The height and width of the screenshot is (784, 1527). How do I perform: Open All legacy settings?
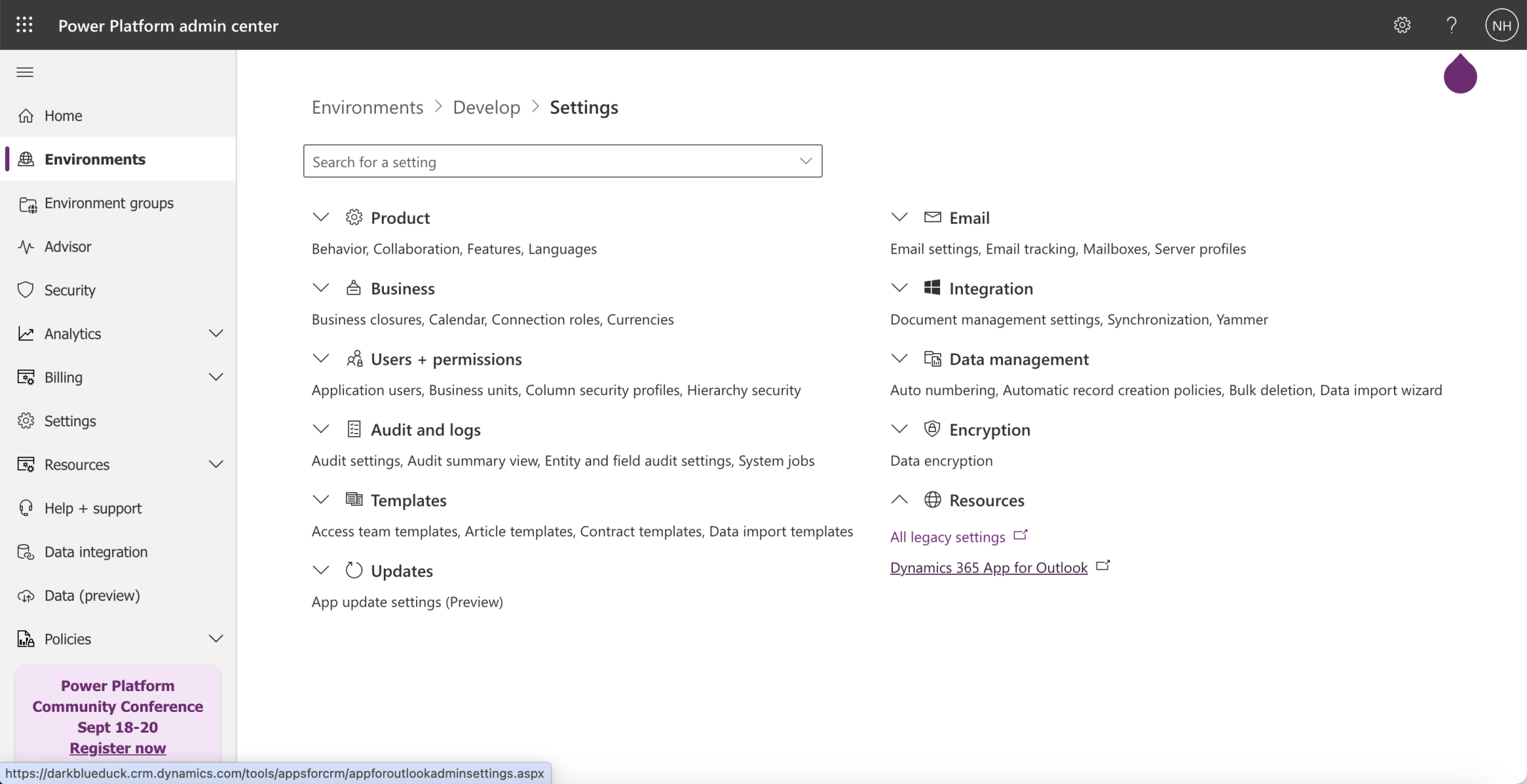[x=947, y=536]
